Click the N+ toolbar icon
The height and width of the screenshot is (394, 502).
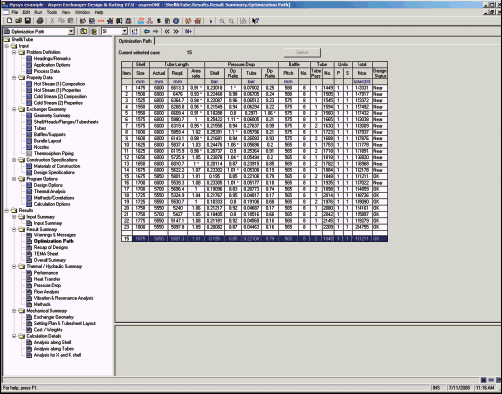pos(188,31)
